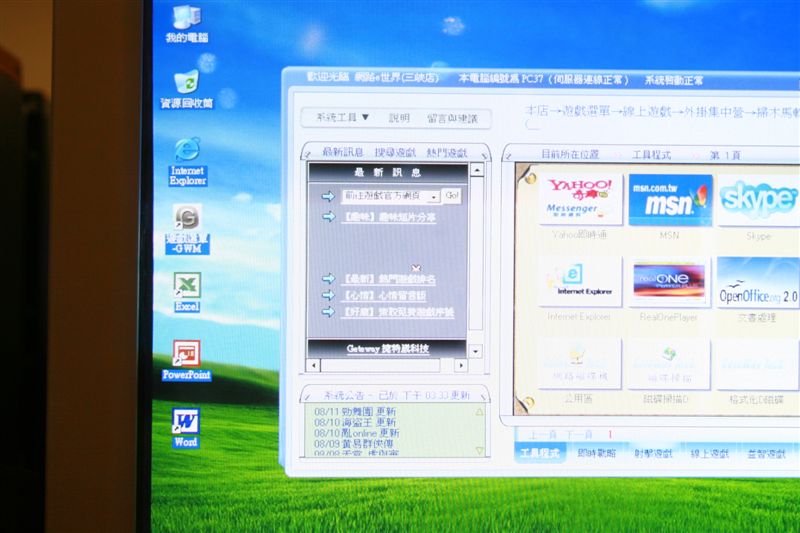Viewport: 800px width, 533px height.
Task: Switch to the 最新訊息 tab
Action: click(x=342, y=152)
